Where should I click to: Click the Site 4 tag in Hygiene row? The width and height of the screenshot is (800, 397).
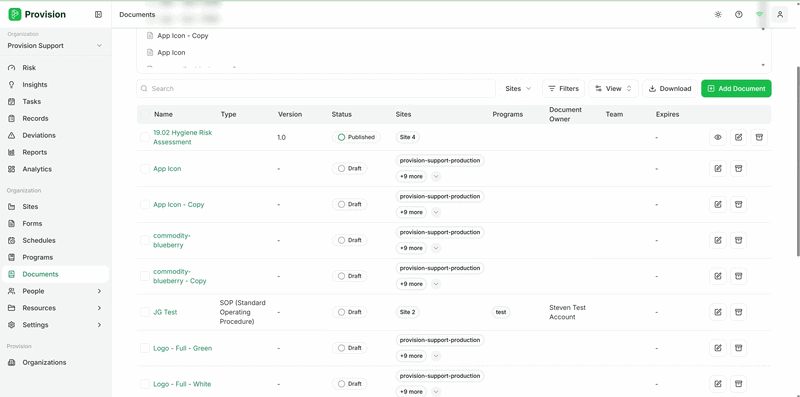(x=408, y=137)
